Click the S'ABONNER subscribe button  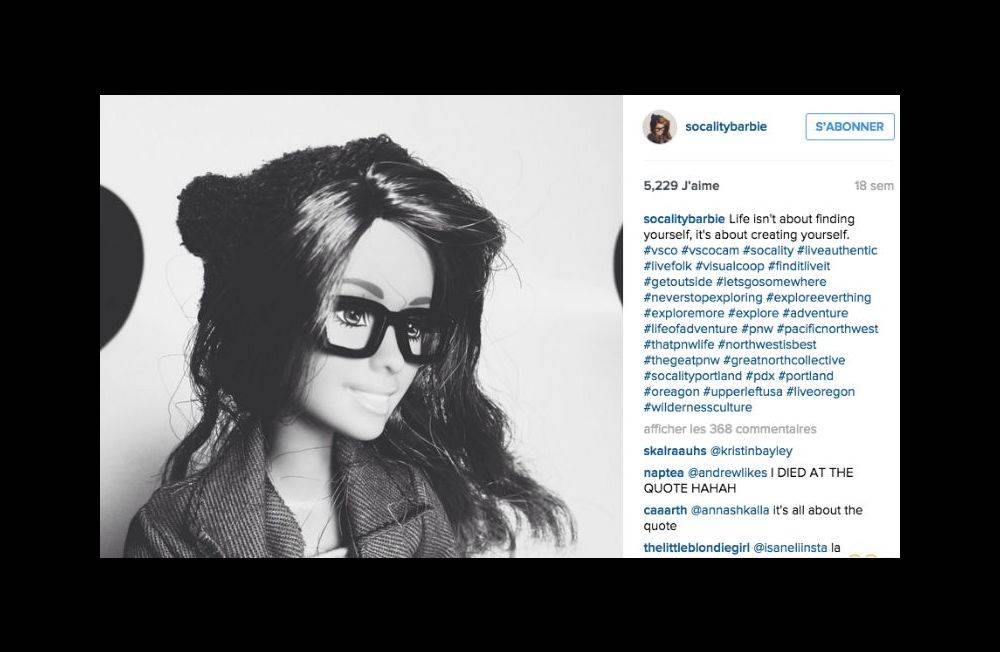849,126
